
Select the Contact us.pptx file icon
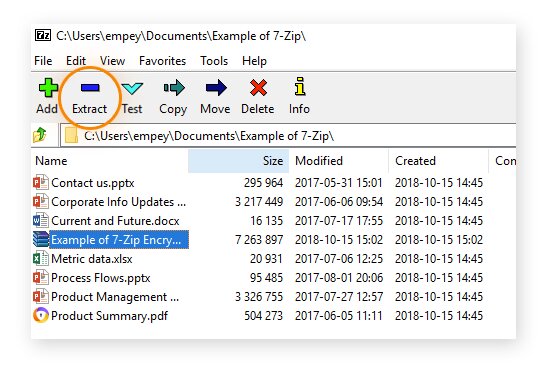pyautogui.click(x=40, y=182)
